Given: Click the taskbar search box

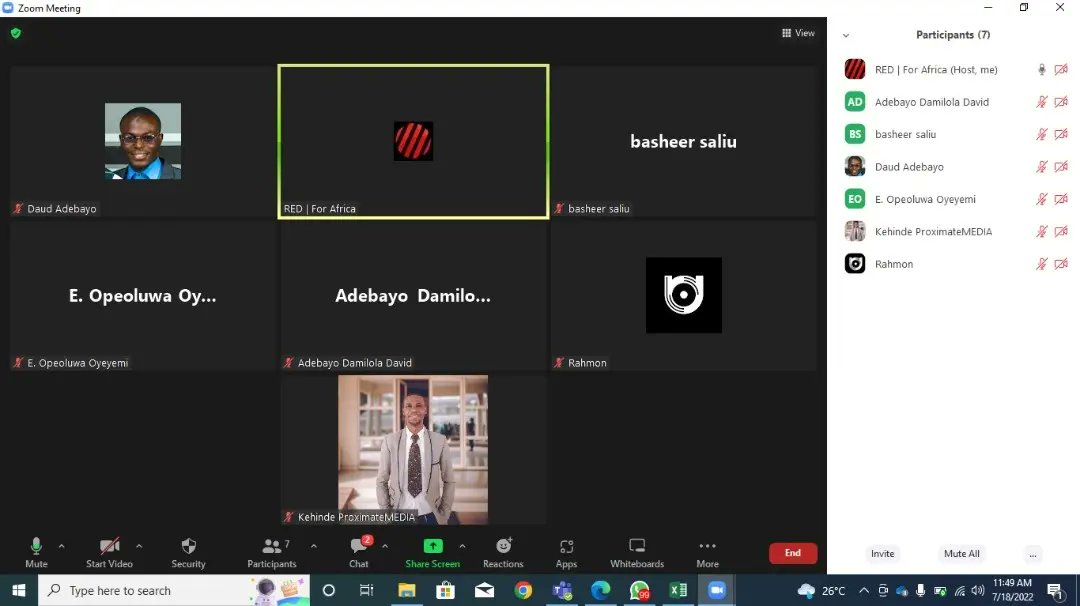Looking at the screenshot, I should [174, 590].
